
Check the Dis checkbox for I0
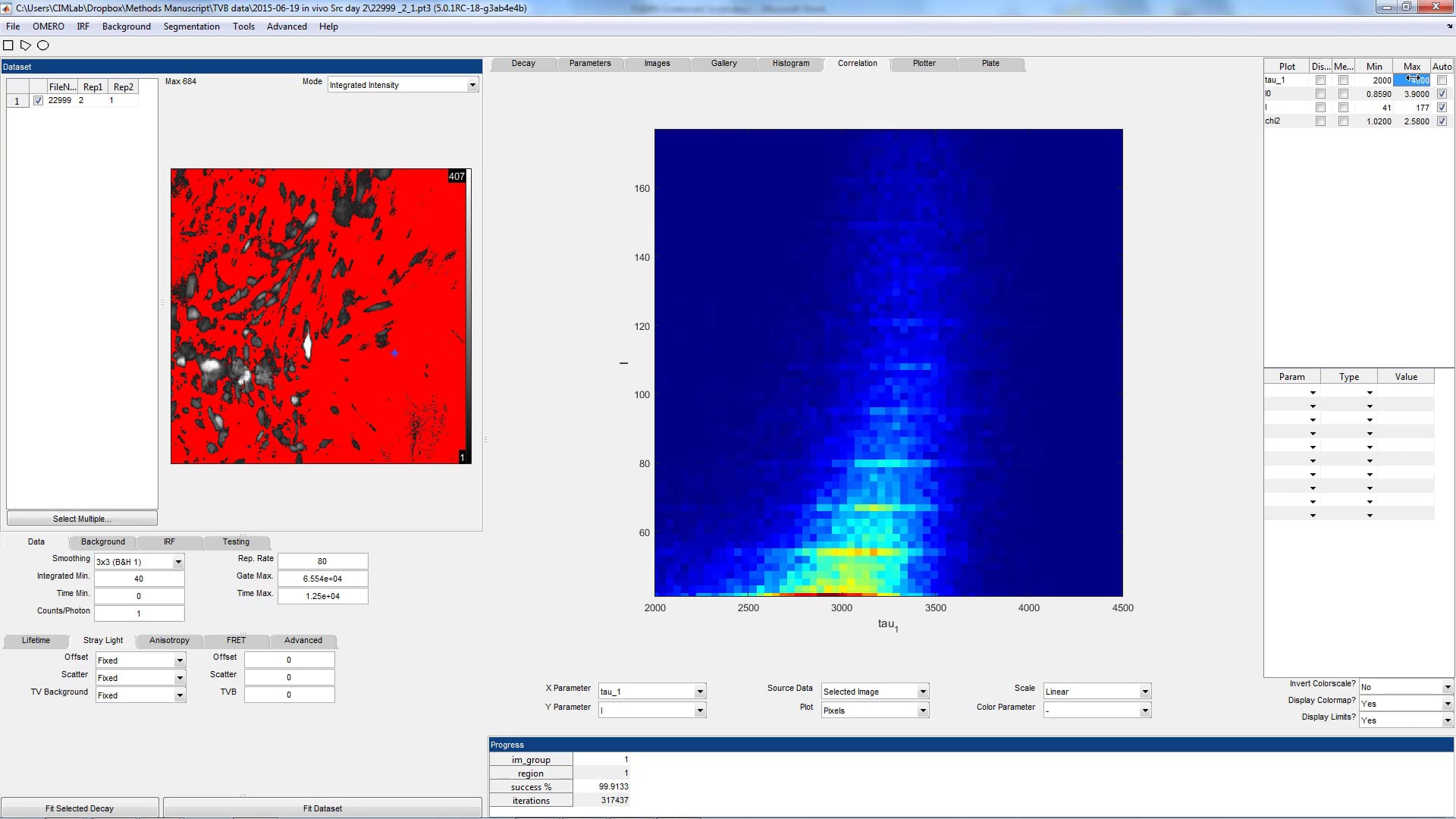[1321, 93]
